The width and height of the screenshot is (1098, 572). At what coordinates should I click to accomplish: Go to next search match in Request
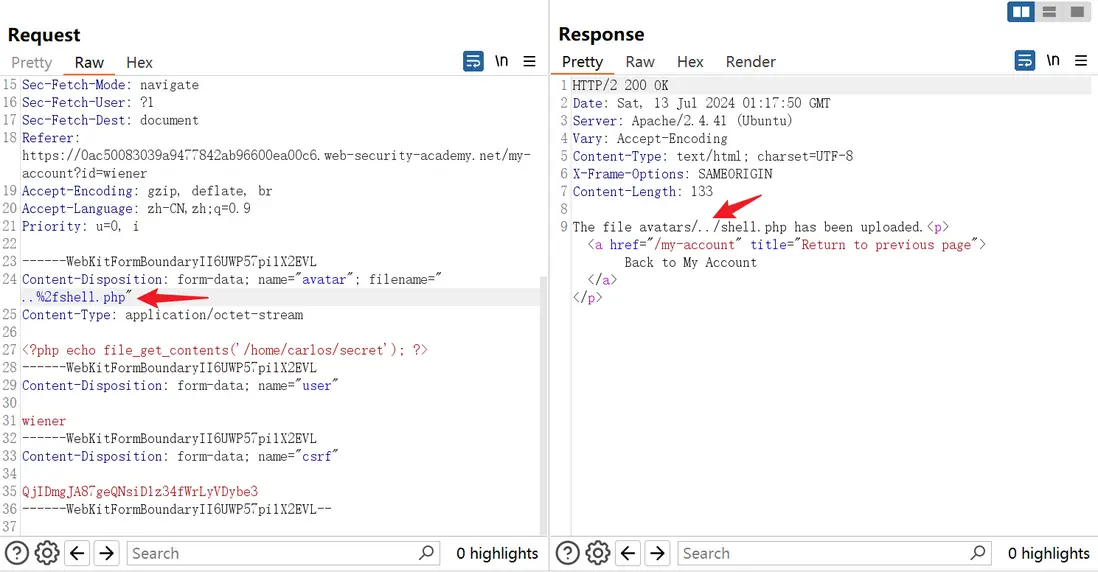pos(106,553)
